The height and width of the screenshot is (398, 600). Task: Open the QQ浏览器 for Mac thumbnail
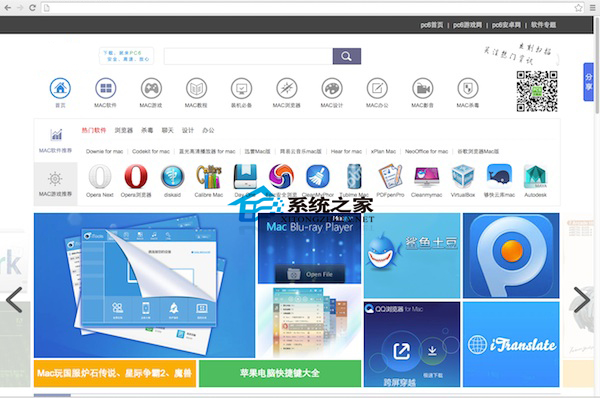(412, 344)
